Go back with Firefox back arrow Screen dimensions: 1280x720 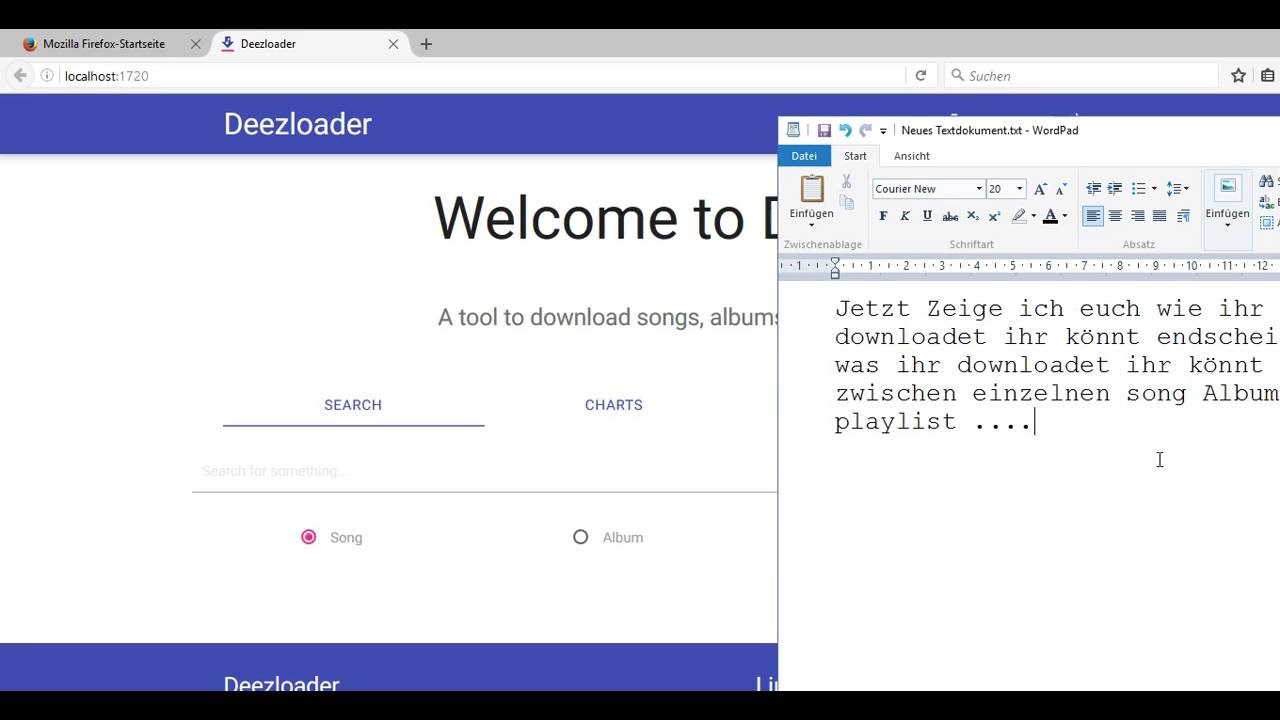[20, 75]
